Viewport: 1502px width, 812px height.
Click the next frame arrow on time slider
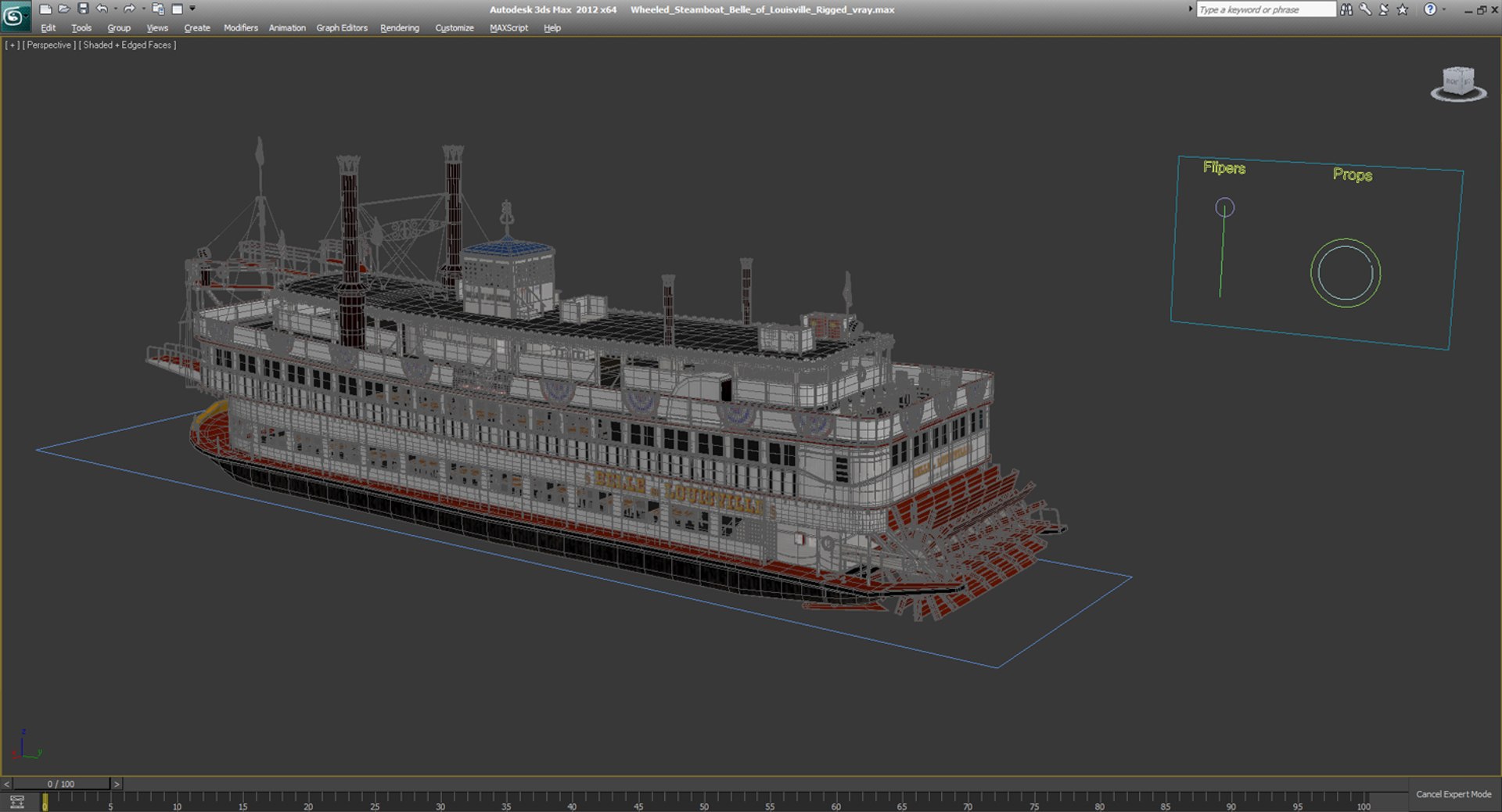tap(117, 784)
